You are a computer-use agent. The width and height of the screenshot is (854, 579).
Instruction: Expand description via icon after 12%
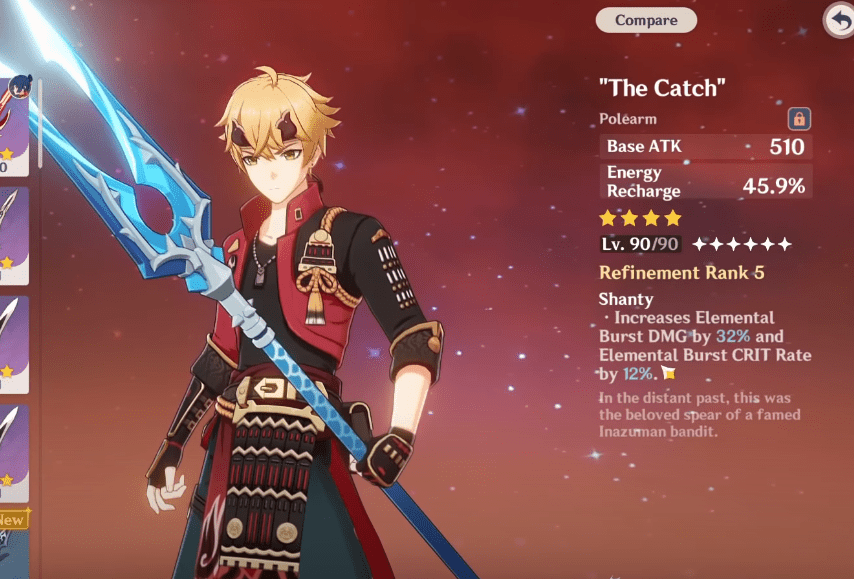(x=668, y=373)
